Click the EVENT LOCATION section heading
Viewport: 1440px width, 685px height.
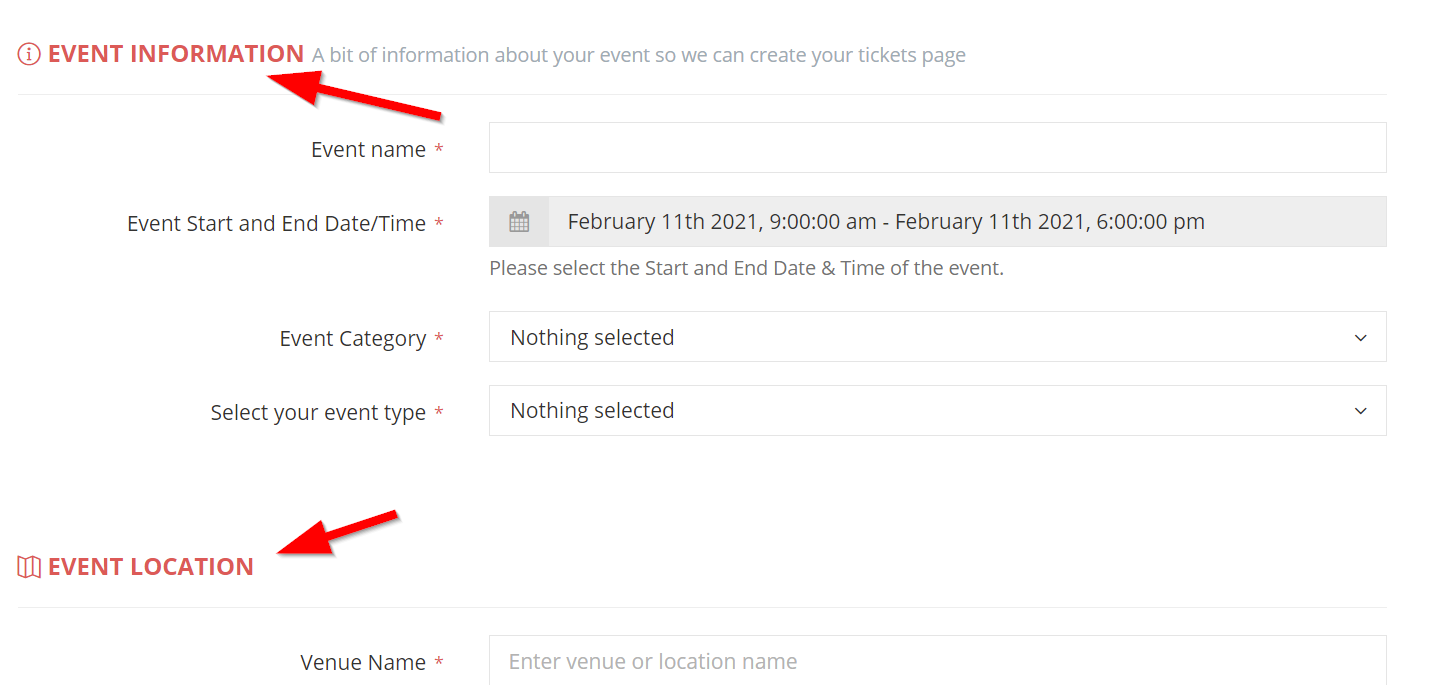[x=150, y=567]
